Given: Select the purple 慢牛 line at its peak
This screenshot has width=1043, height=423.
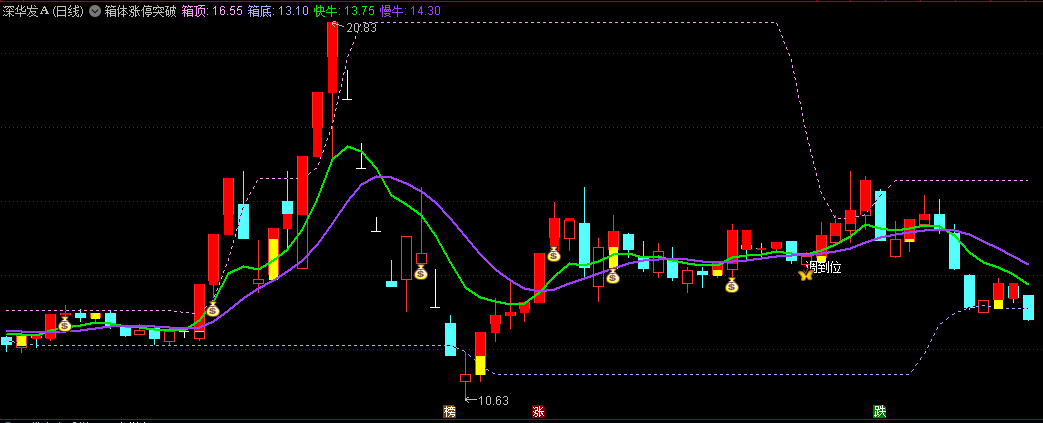Looking at the screenshot, I should (383, 177).
